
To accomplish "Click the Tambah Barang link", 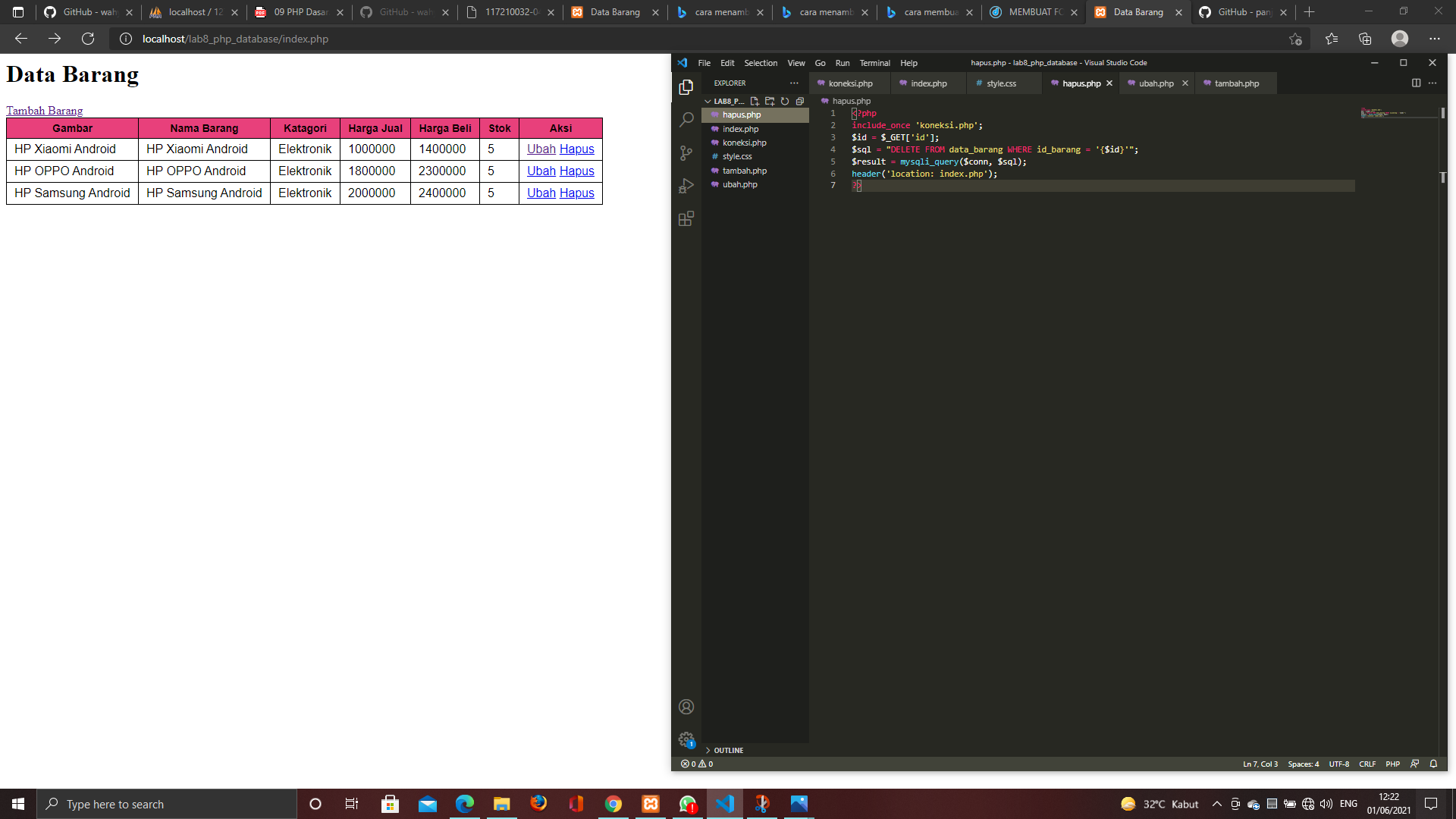I will coord(45,111).
